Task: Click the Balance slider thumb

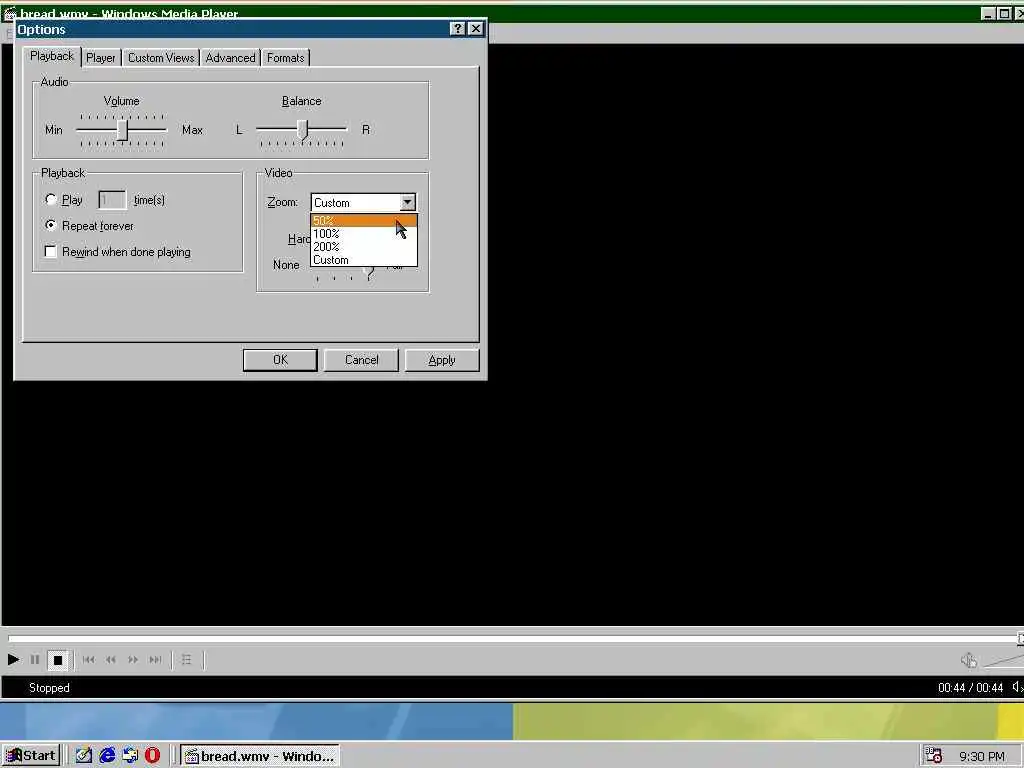Action: pyautogui.click(x=302, y=130)
